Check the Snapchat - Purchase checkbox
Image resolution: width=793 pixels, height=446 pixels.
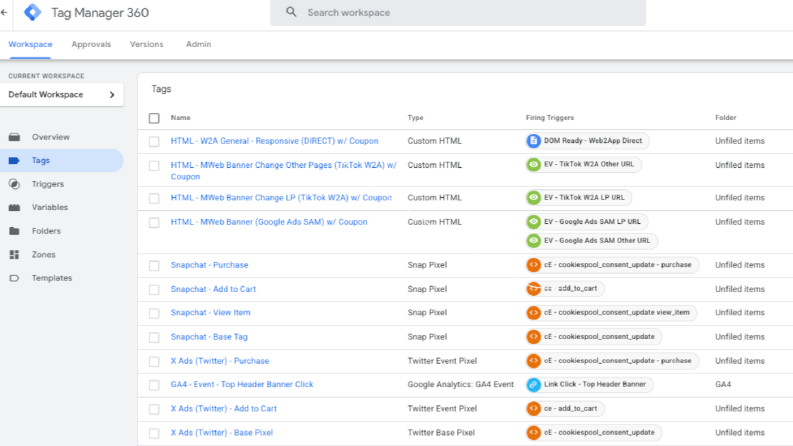(154, 265)
